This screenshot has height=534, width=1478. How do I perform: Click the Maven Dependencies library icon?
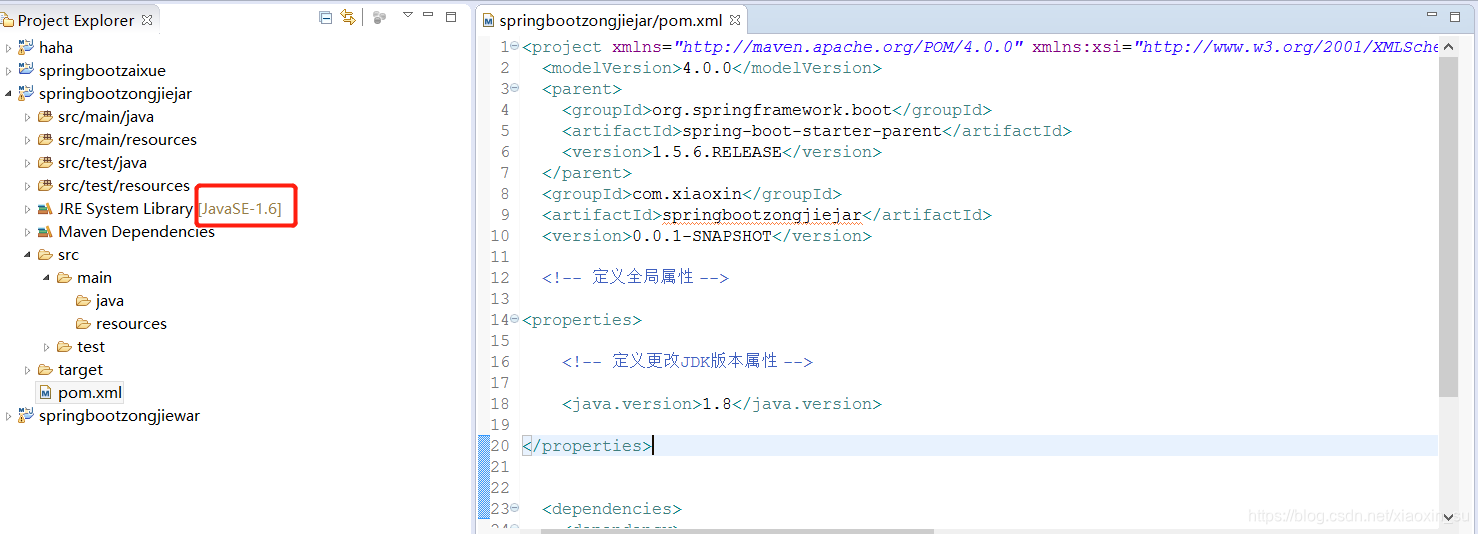45,231
